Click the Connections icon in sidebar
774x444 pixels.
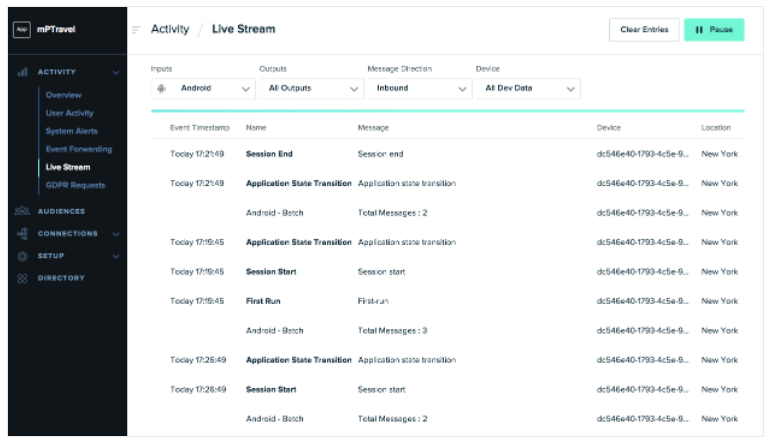pyautogui.click(x=21, y=233)
